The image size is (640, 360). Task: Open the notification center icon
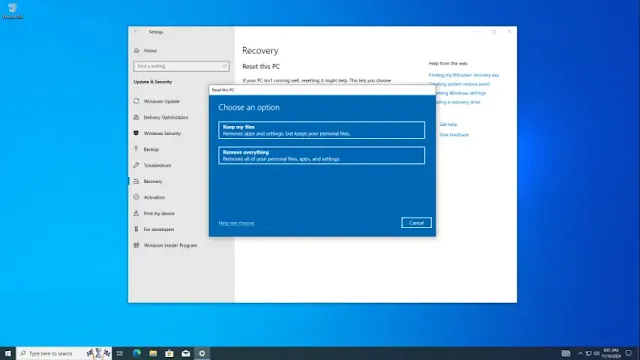coord(629,353)
